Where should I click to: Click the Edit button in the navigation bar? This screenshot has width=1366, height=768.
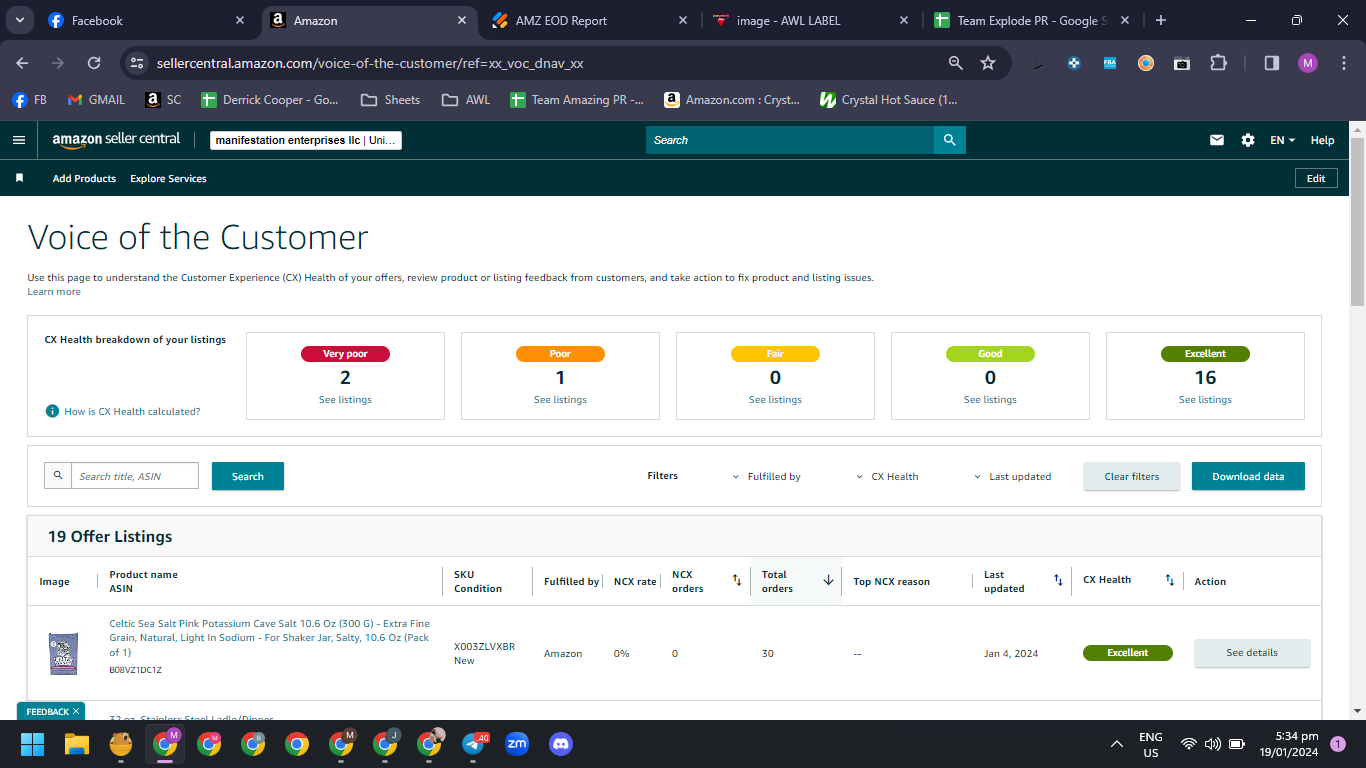click(x=1316, y=178)
